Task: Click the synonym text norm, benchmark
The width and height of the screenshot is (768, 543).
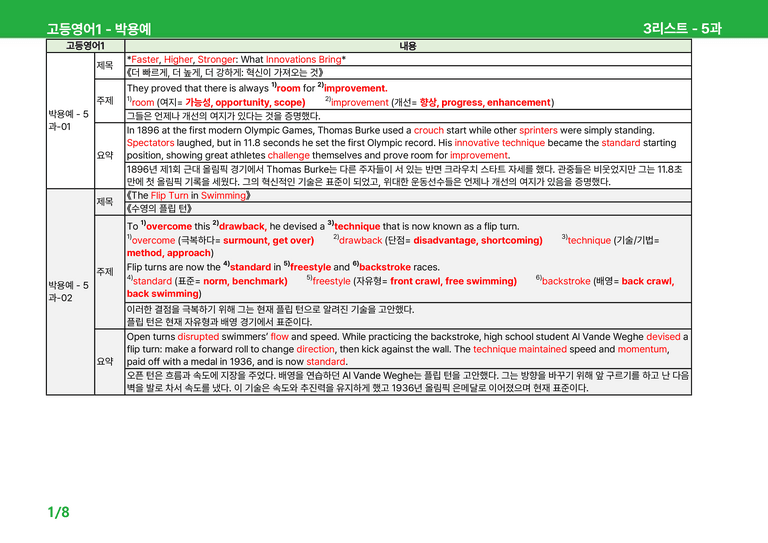Action: coord(245,281)
